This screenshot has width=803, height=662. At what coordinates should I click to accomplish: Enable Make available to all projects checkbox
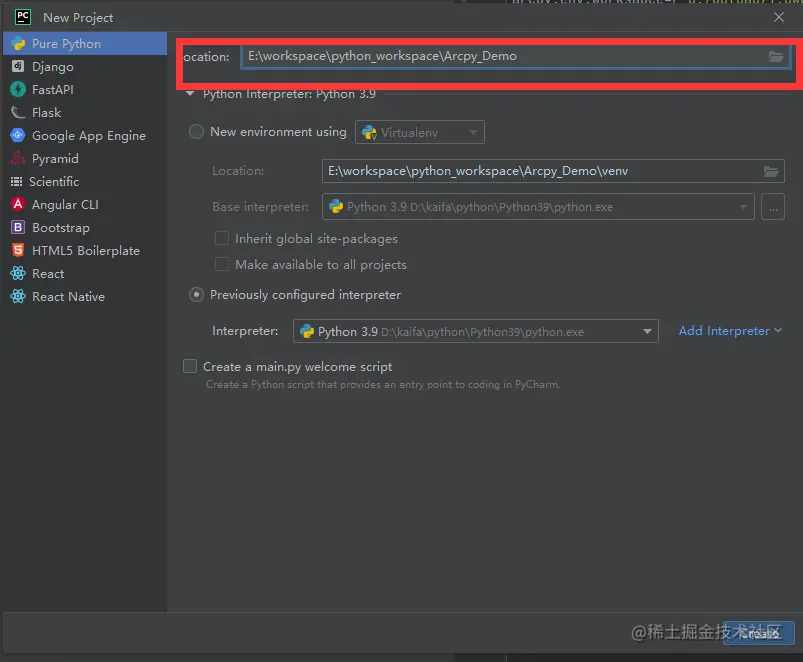tap(222, 264)
